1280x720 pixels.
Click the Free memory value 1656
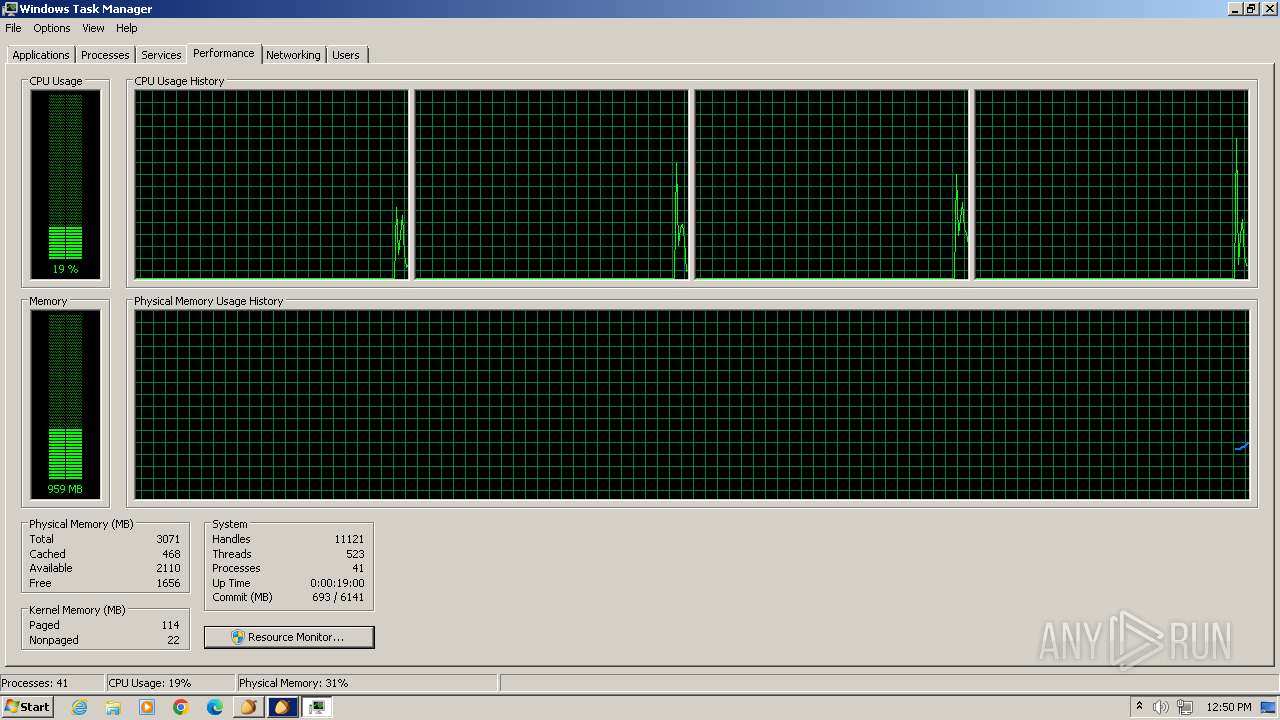point(168,583)
